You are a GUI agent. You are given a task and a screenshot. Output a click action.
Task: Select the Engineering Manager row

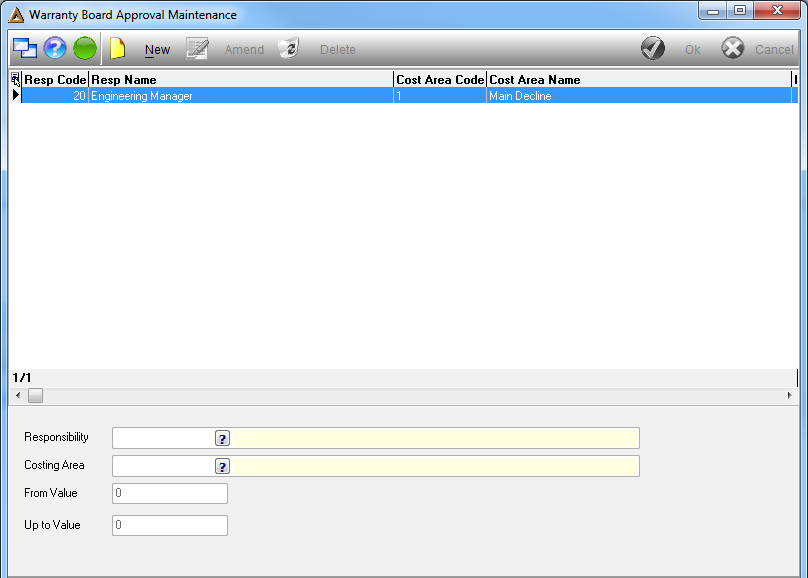click(x=409, y=96)
